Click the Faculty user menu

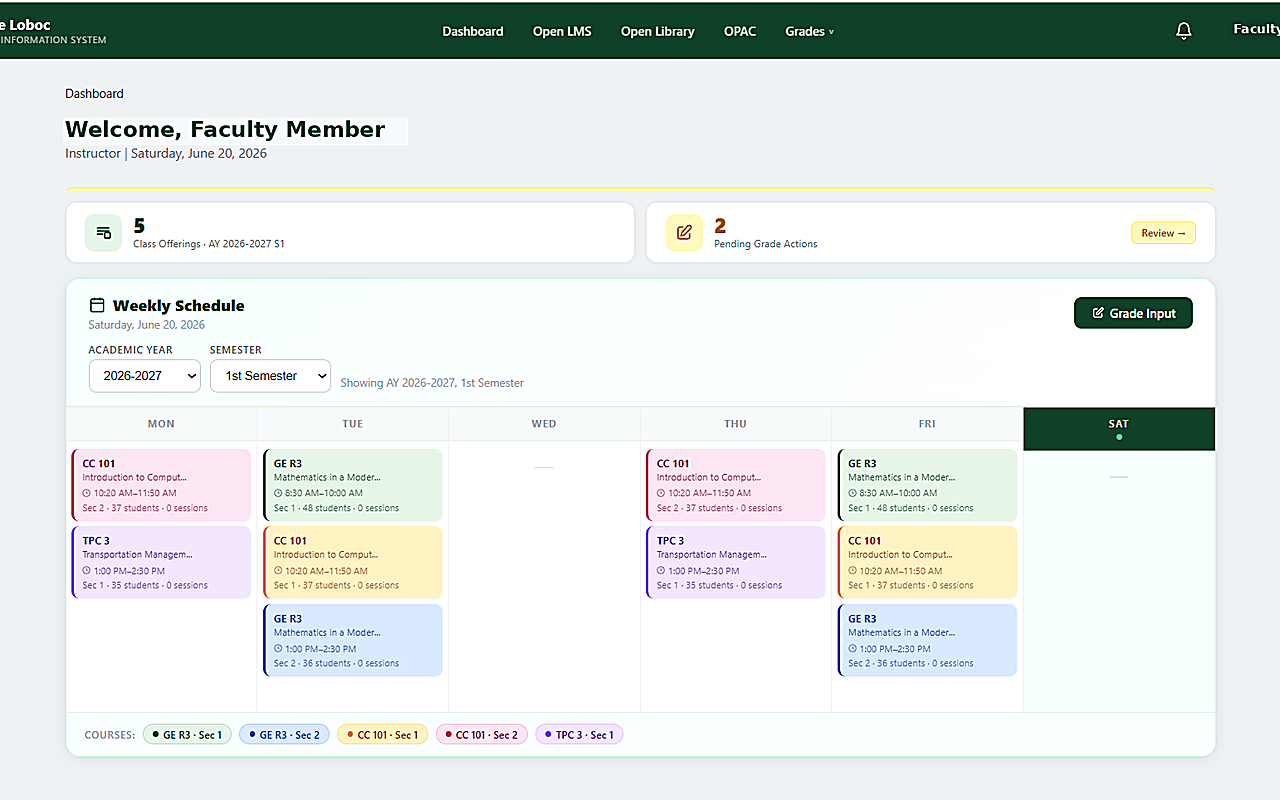pyautogui.click(x=1256, y=30)
